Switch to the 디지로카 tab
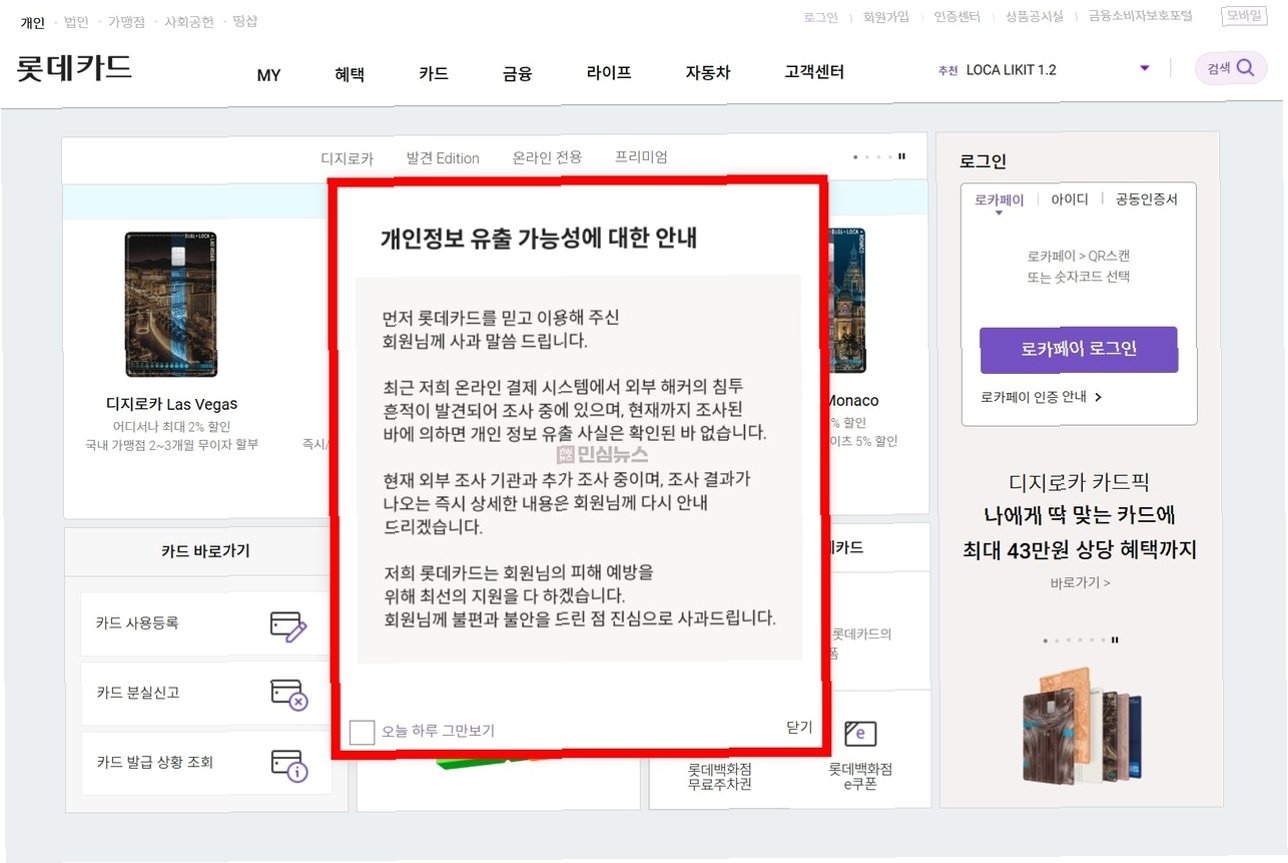This screenshot has height=863, width=1288. tap(347, 158)
